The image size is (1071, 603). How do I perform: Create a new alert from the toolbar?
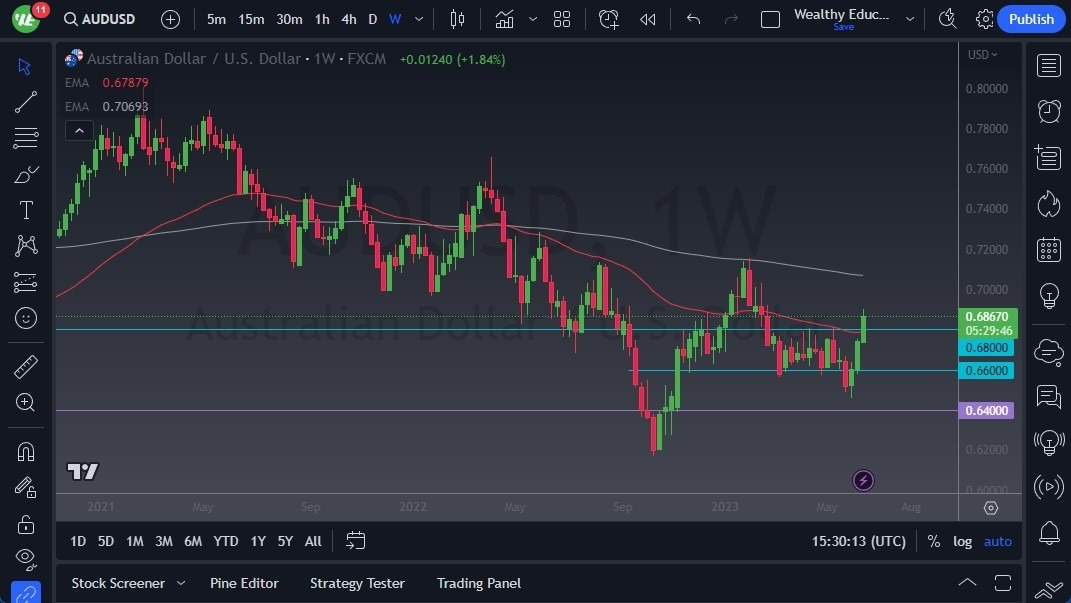[x=609, y=18]
